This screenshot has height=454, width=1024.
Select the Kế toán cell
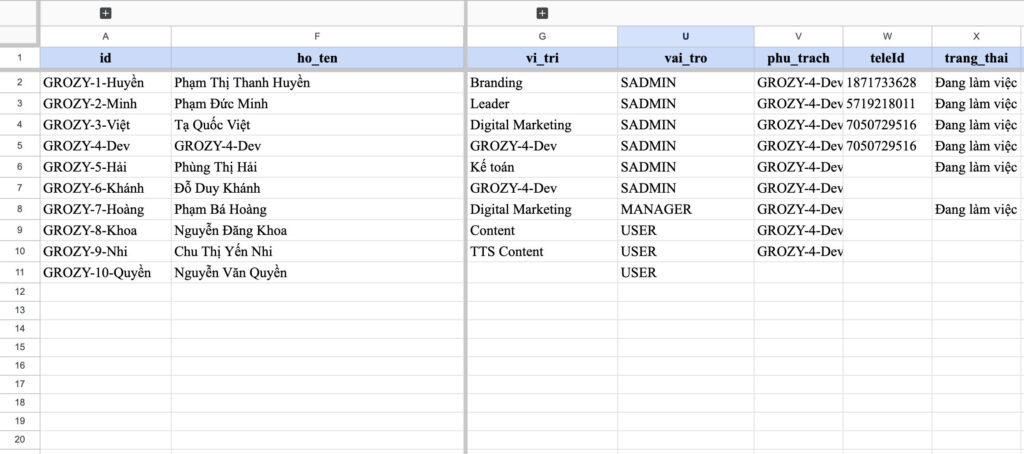tap(492, 167)
